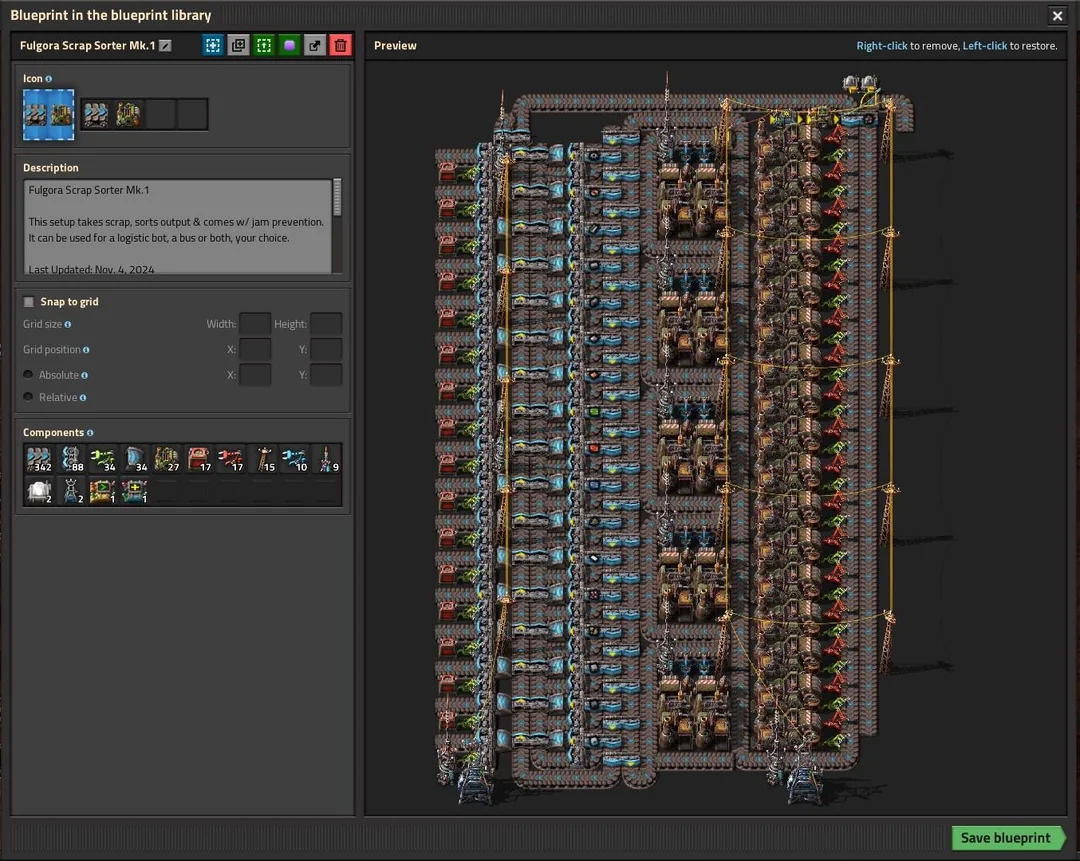Select the transport belt component showing 342

(x=39, y=459)
